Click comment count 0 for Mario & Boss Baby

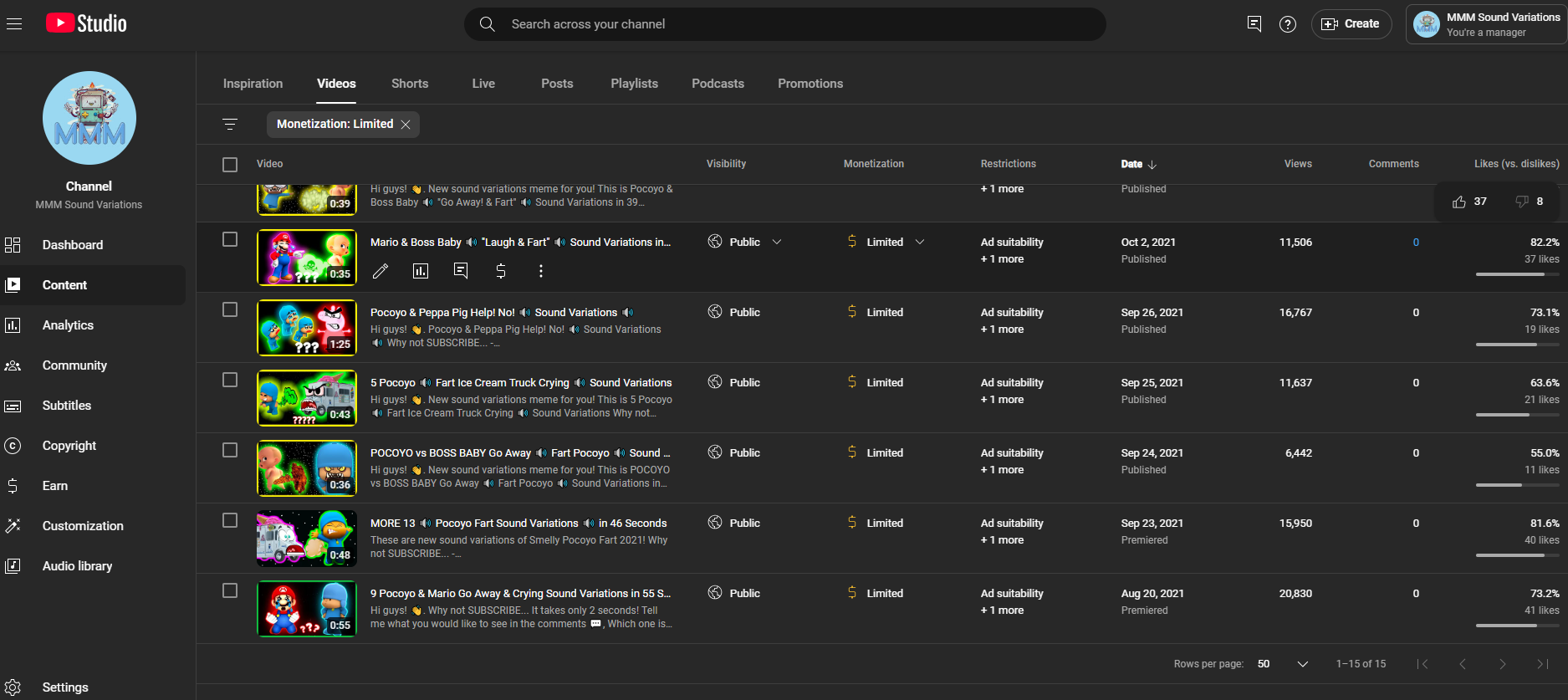[x=1416, y=243]
